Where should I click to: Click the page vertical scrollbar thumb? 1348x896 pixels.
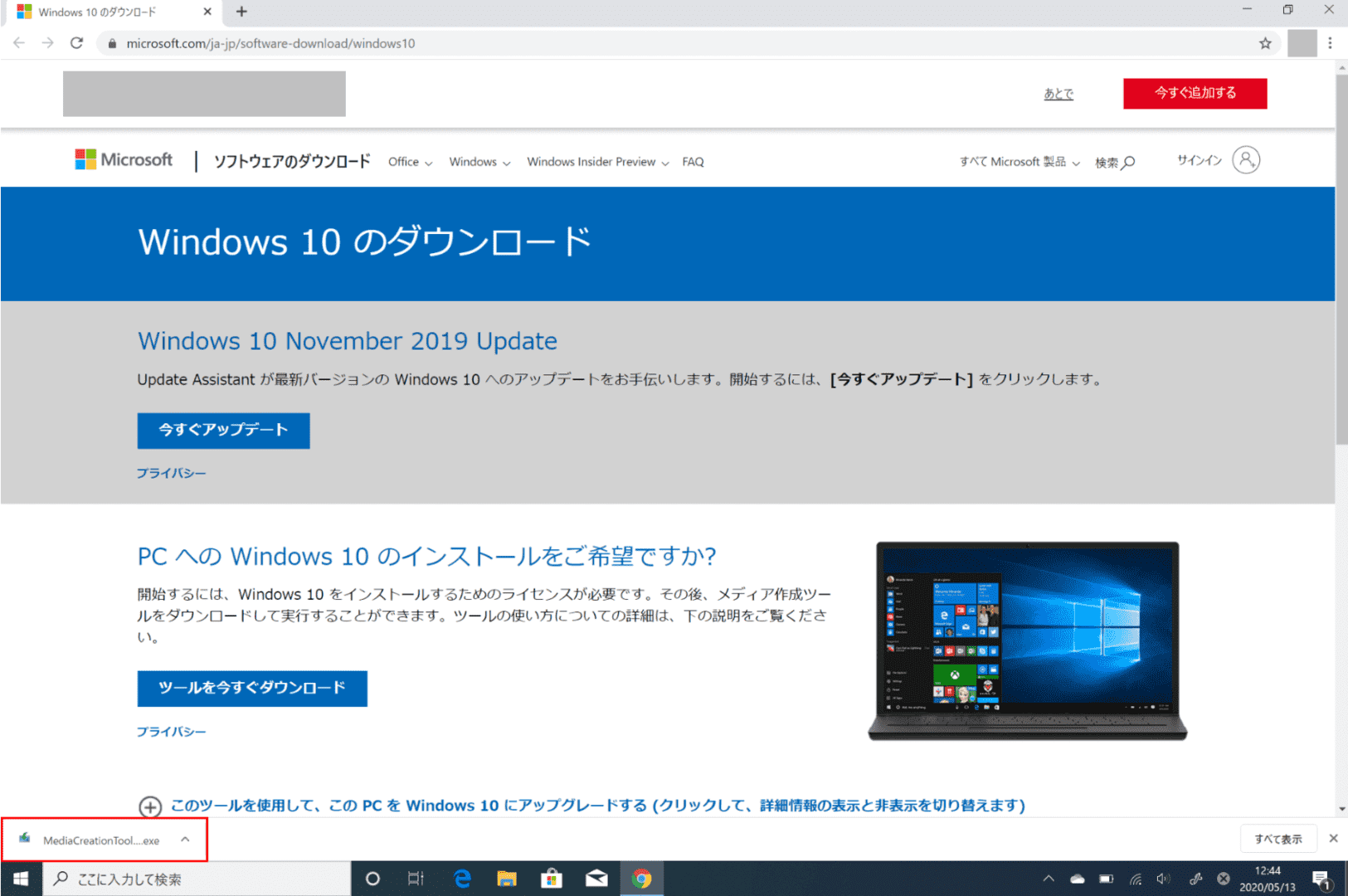[x=1341, y=259]
